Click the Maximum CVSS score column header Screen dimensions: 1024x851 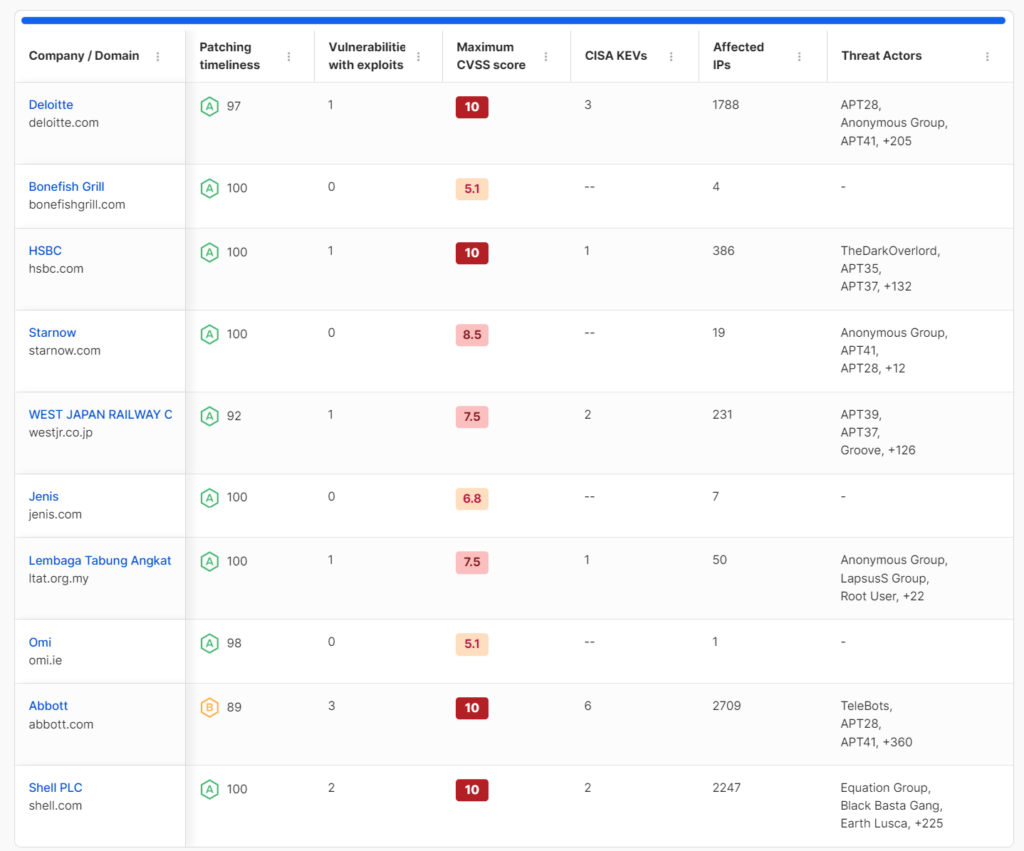click(x=491, y=56)
